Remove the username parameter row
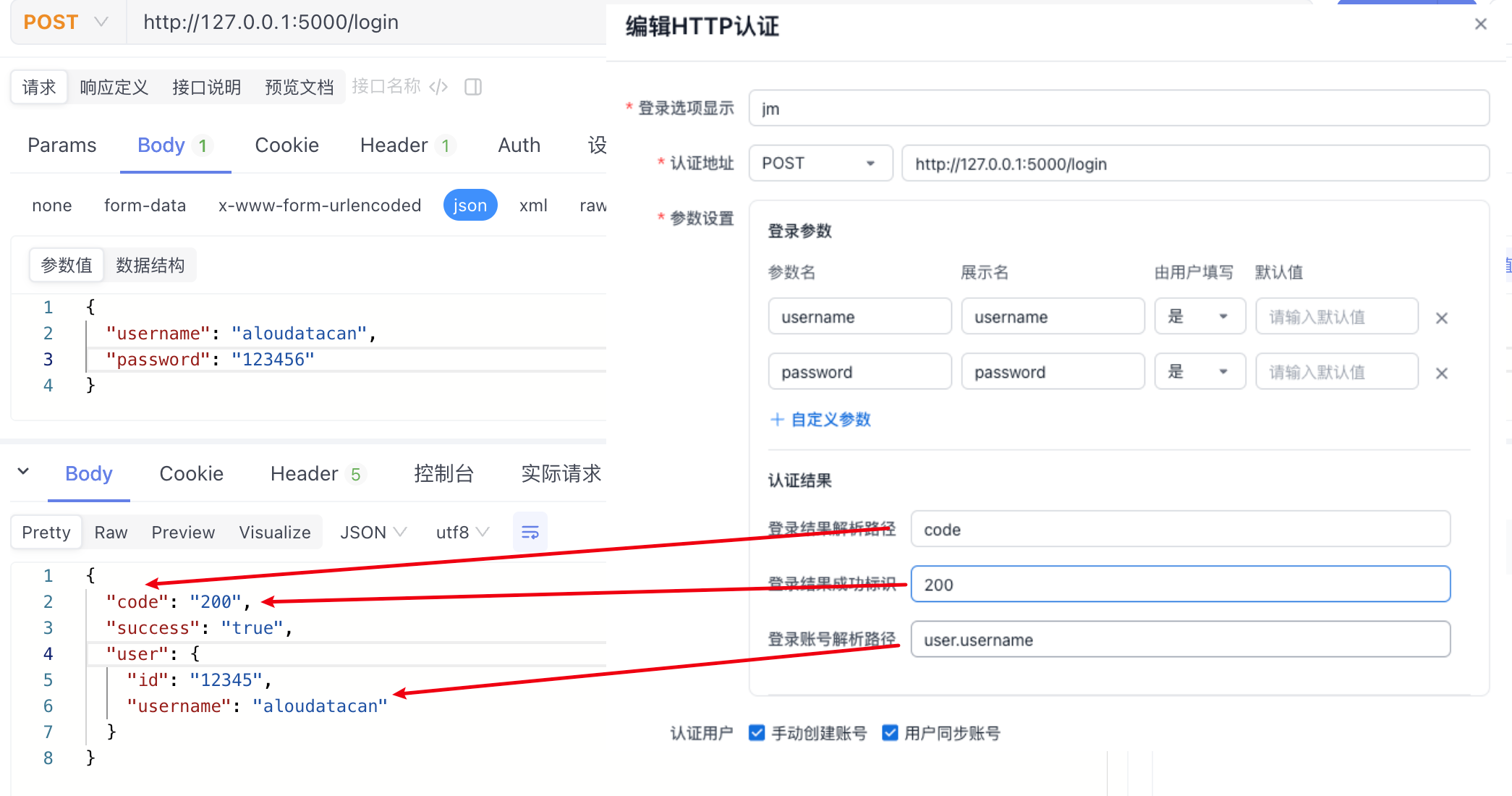 click(x=1441, y=318)
